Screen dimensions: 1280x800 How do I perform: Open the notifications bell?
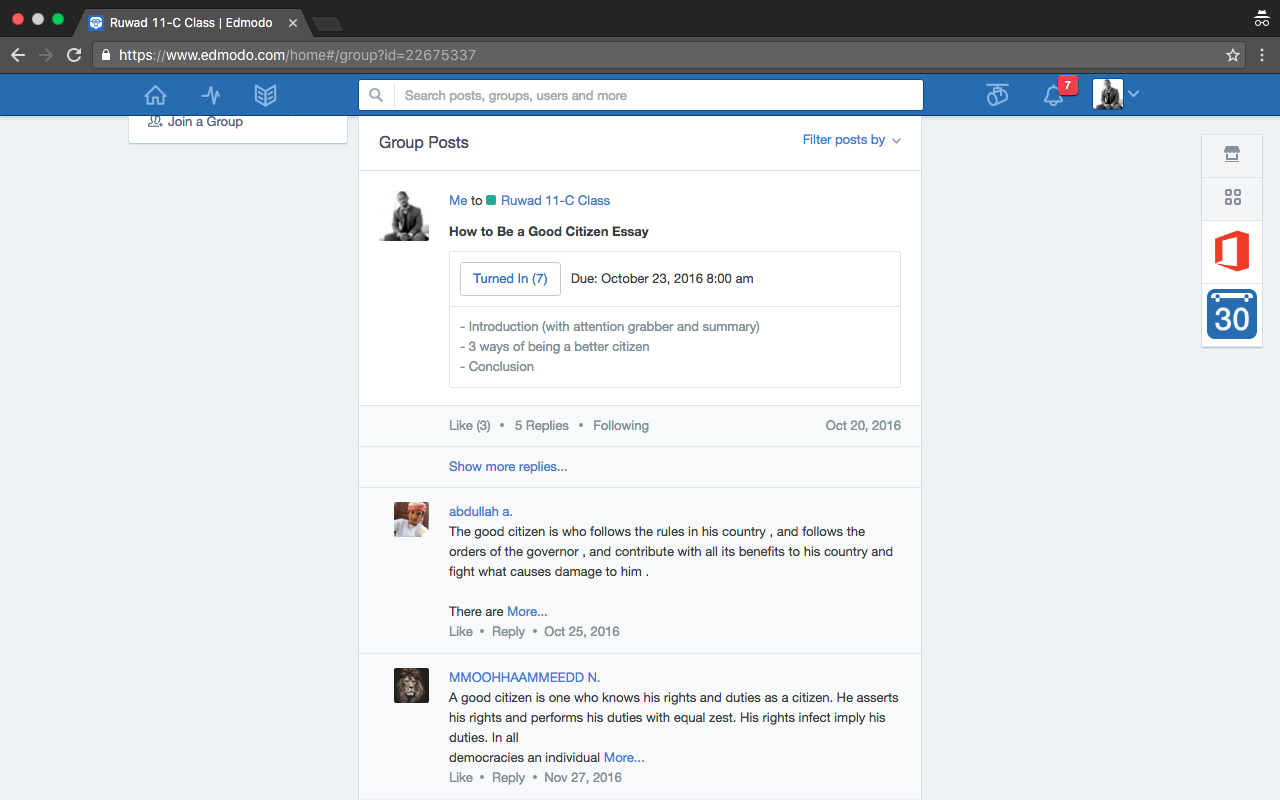pos(1053,96)
